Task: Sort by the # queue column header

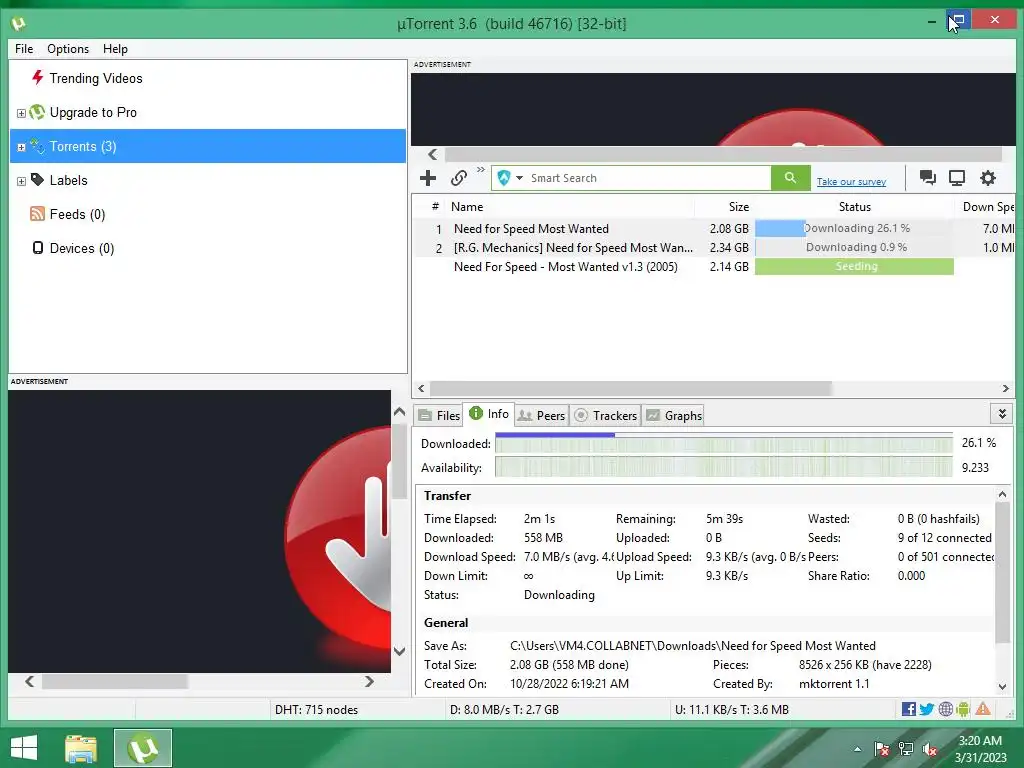Action: click(x=434, y=206)
